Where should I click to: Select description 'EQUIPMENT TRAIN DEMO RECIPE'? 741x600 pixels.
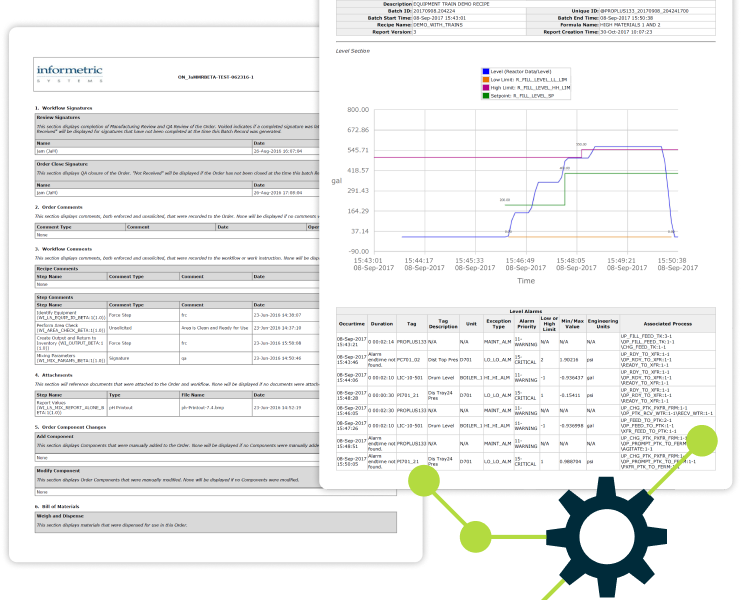click(x=451, y=4)
